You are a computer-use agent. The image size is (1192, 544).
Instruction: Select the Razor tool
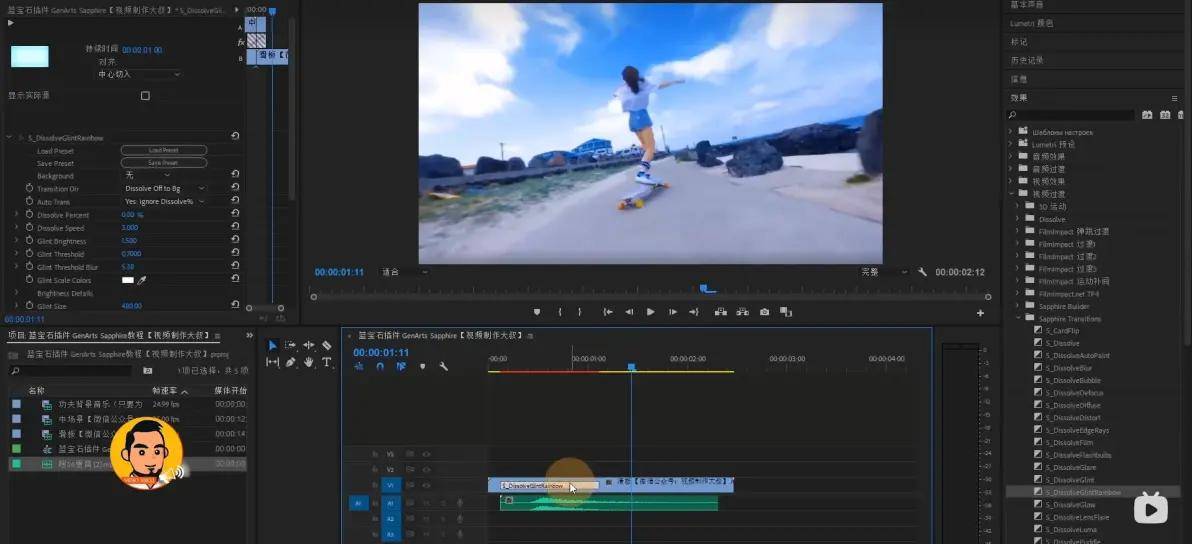(327, 345)
